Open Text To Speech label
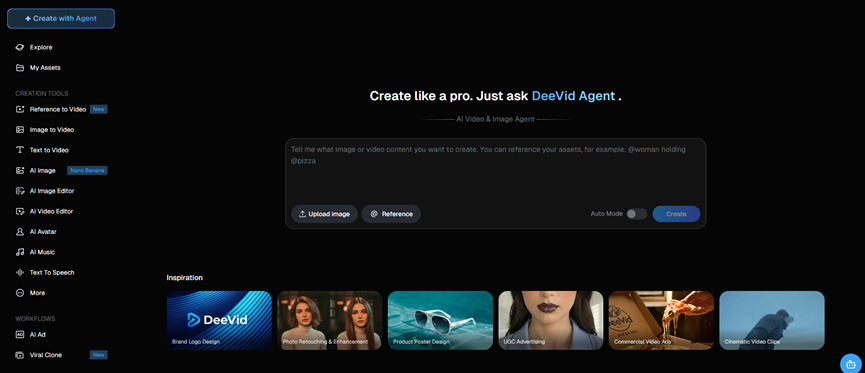 52,273
